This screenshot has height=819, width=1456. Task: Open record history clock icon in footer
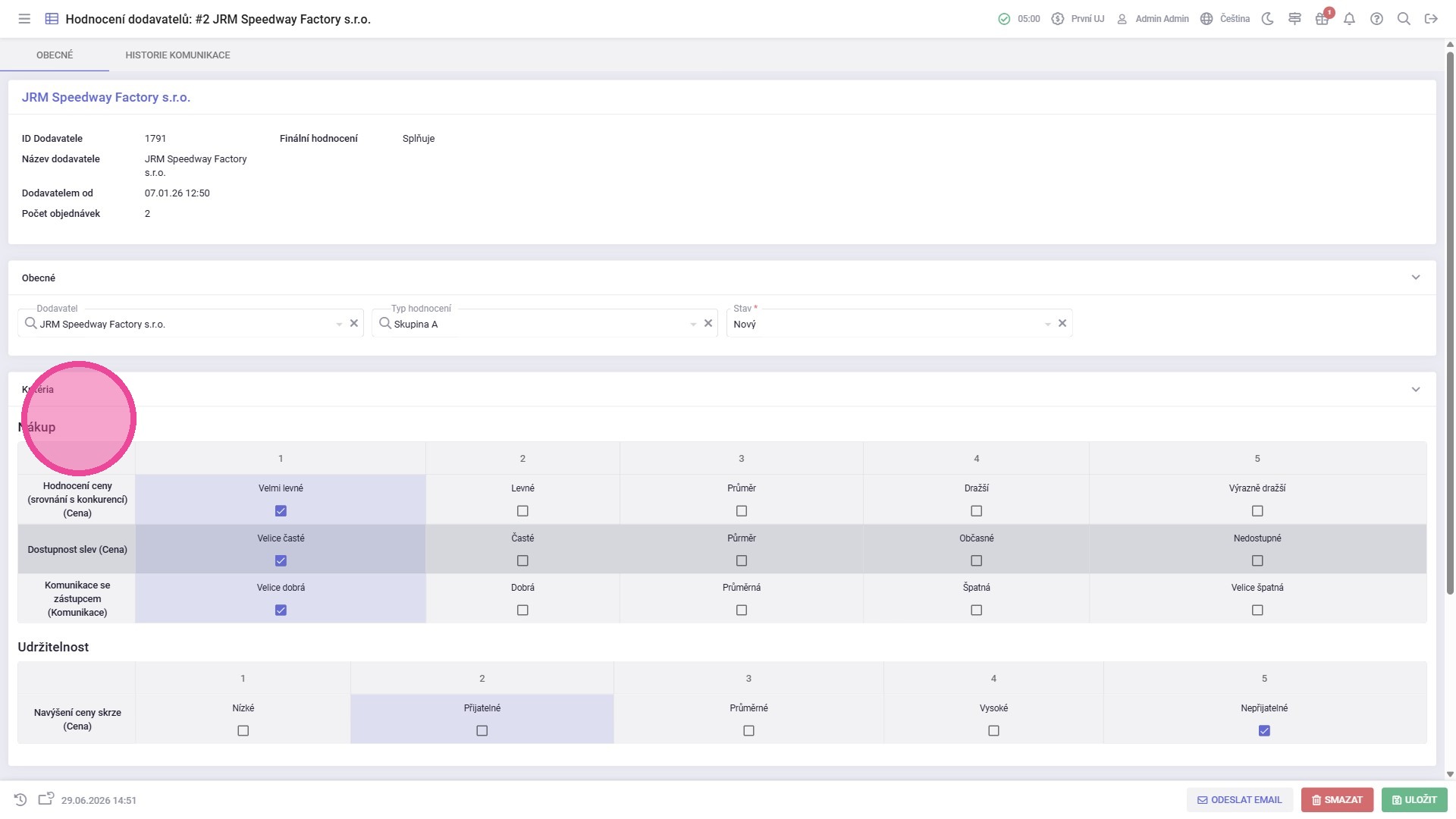[20, 800]
